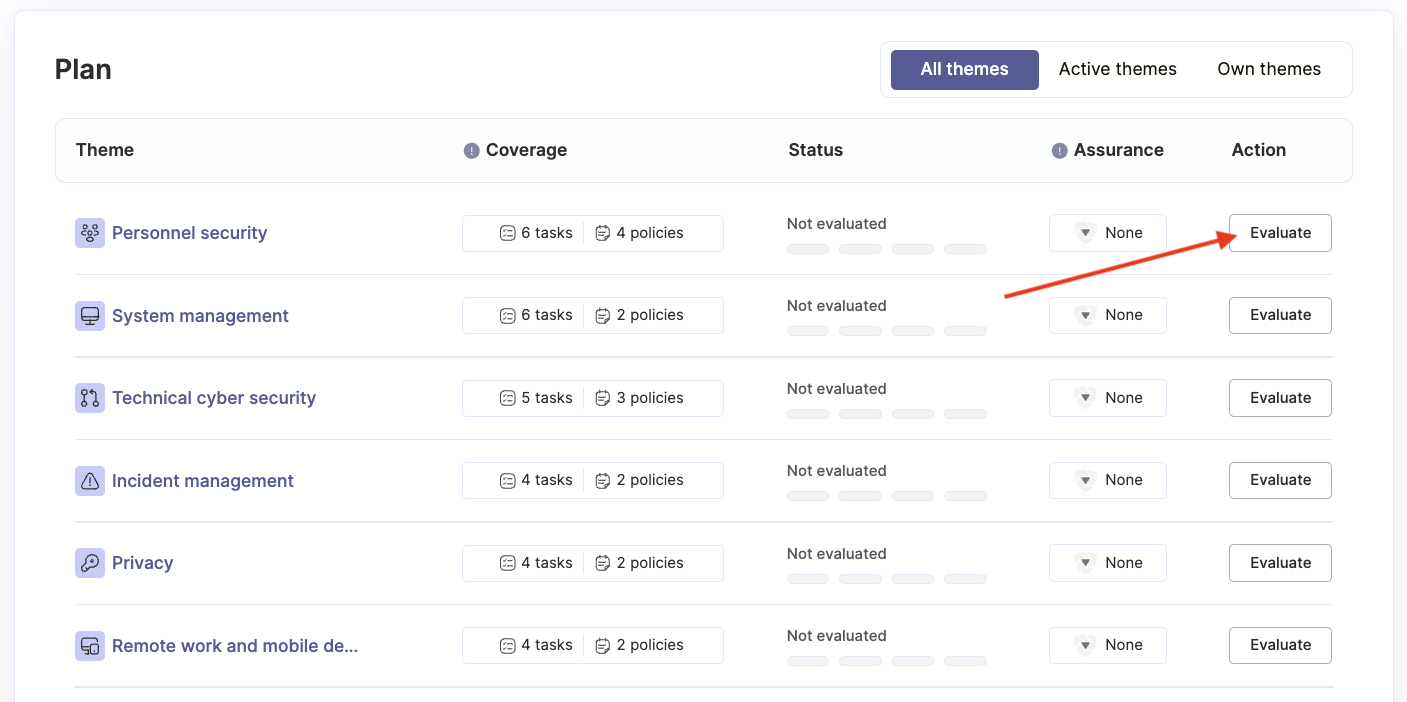
Task: Click tasks icon in System management row
Action: coord(507,315)
